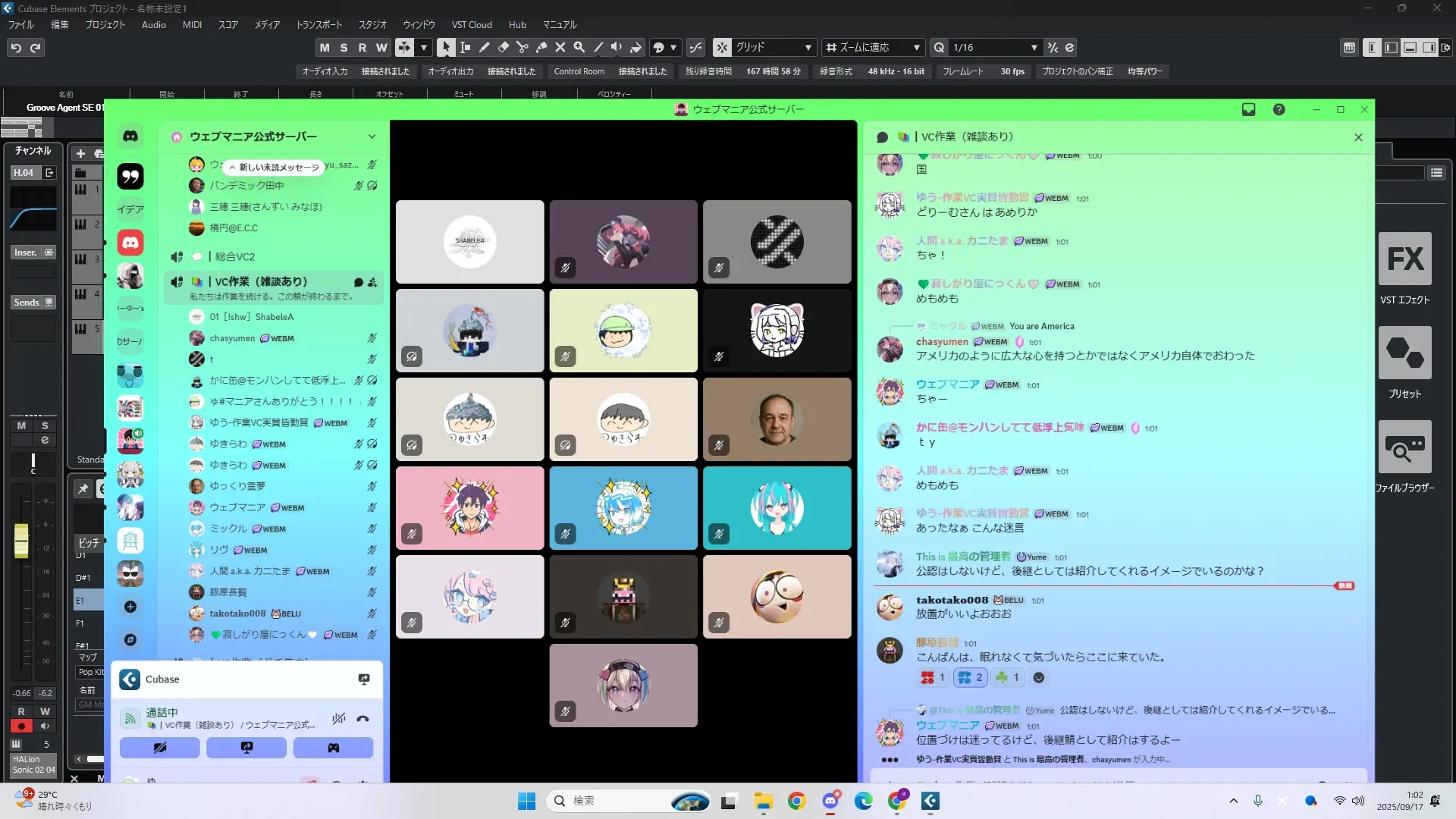The height and width of the screenshot is (819, 1456).
Task: Click the Cubase channel volume fader
Action: (x=21, y=540)
